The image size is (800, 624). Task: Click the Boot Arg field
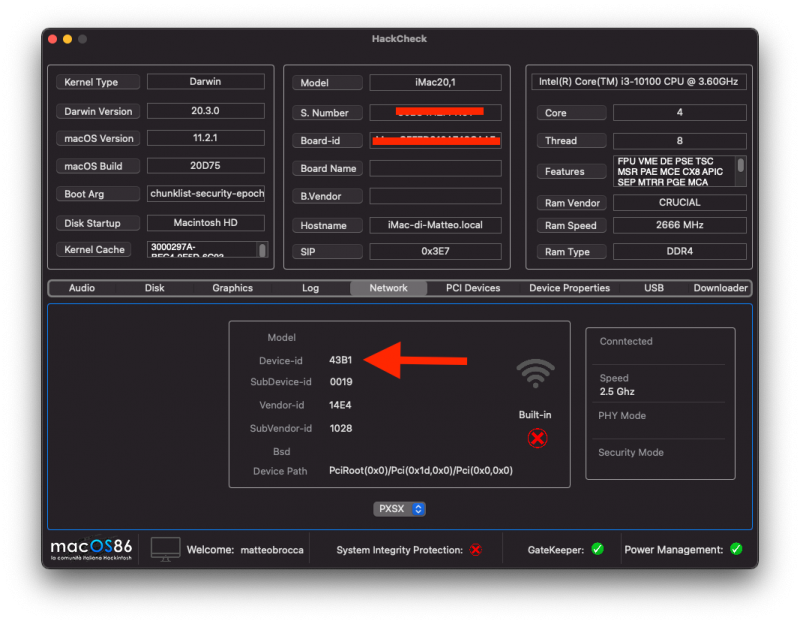(206, 193)
